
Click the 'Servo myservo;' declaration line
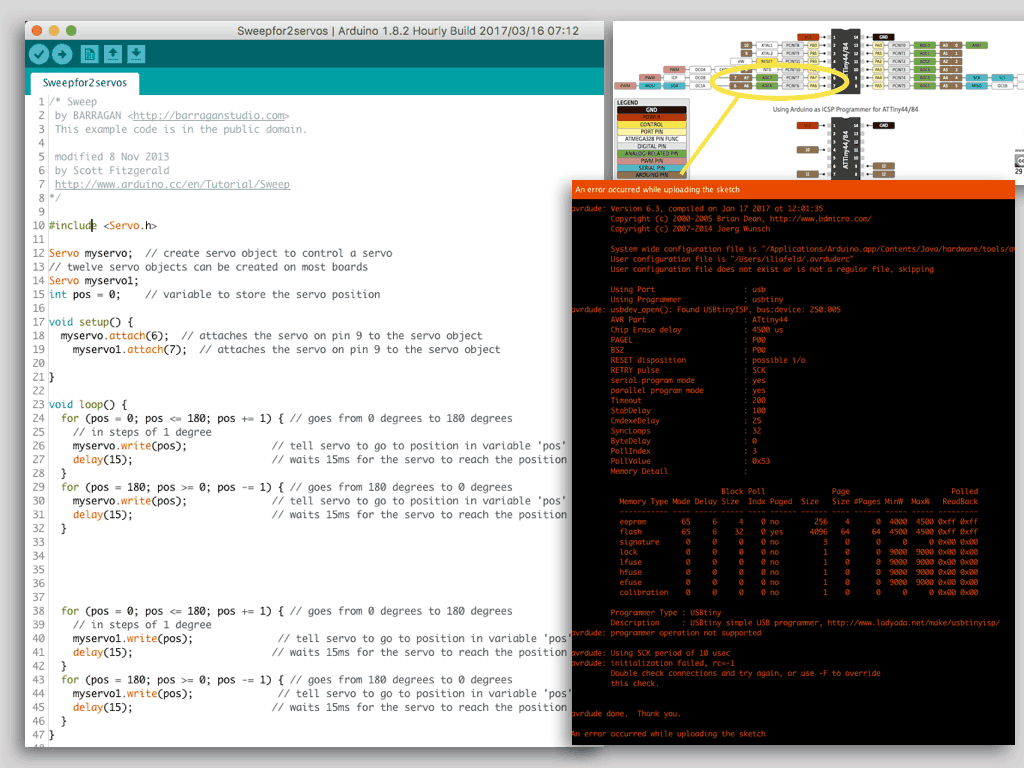pyautogui.click(x=90, y=253)
